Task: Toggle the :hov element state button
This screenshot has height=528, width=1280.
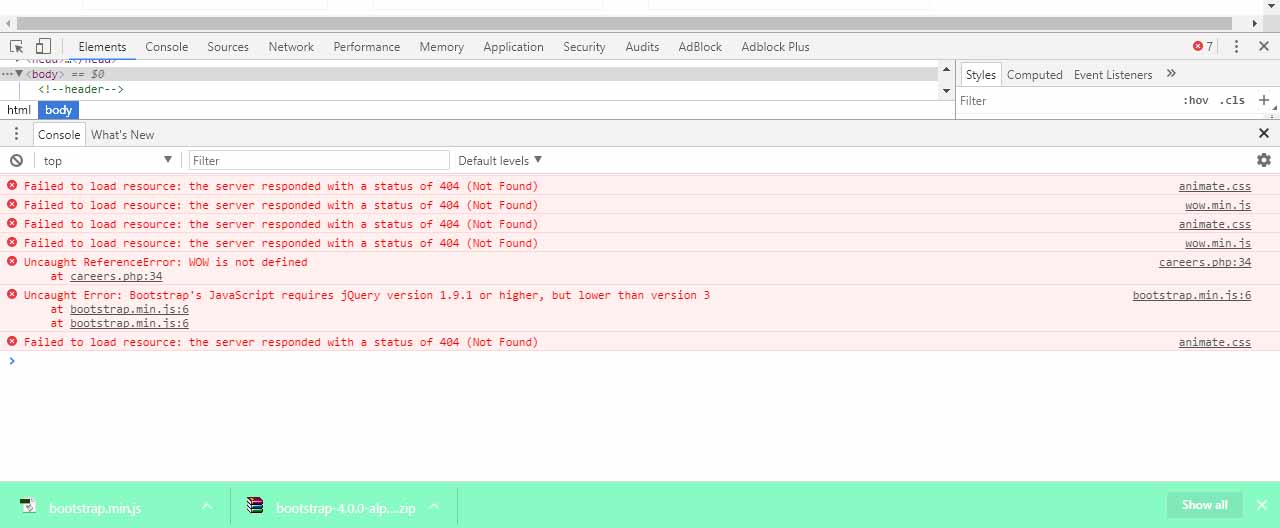Action: 1195,100
